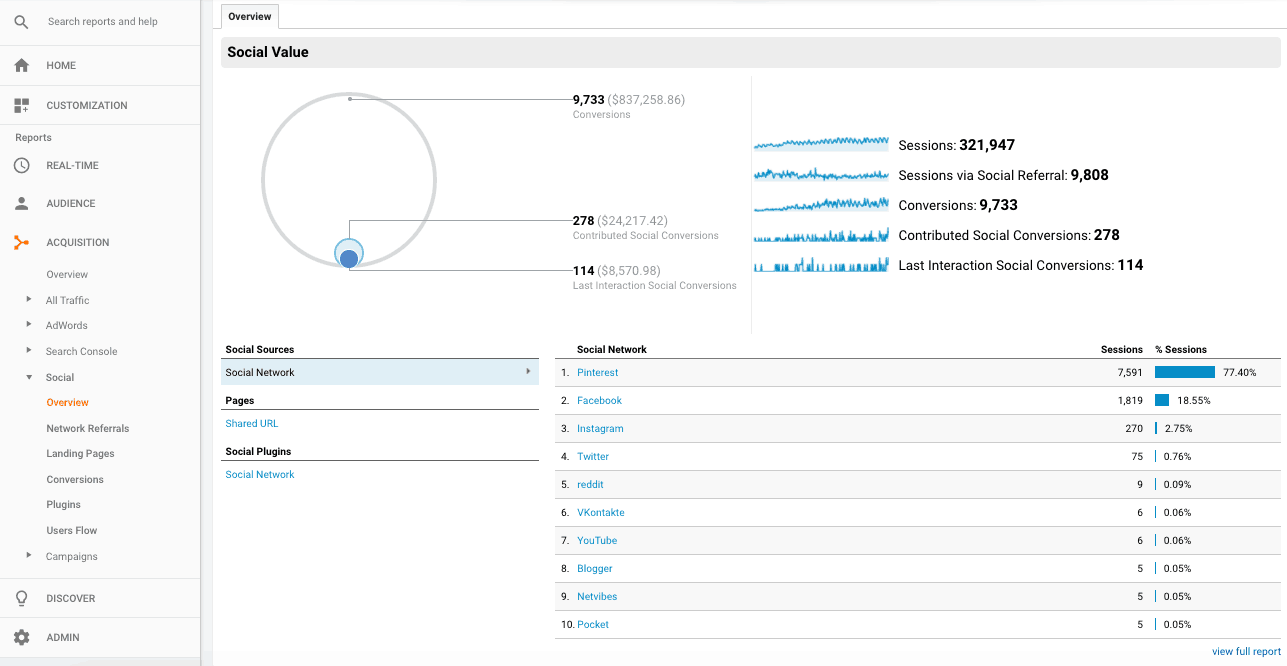Collapse the Social section
1287x666 pixels.
coord(27,377)
